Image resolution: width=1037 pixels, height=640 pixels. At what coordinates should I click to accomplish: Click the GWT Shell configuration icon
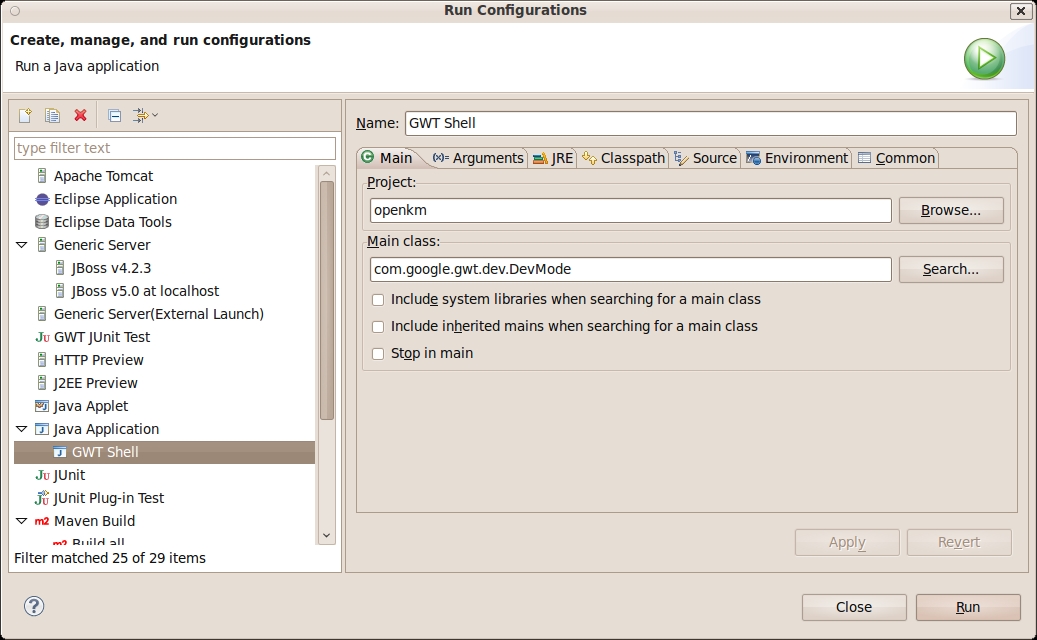pos(60,452)
